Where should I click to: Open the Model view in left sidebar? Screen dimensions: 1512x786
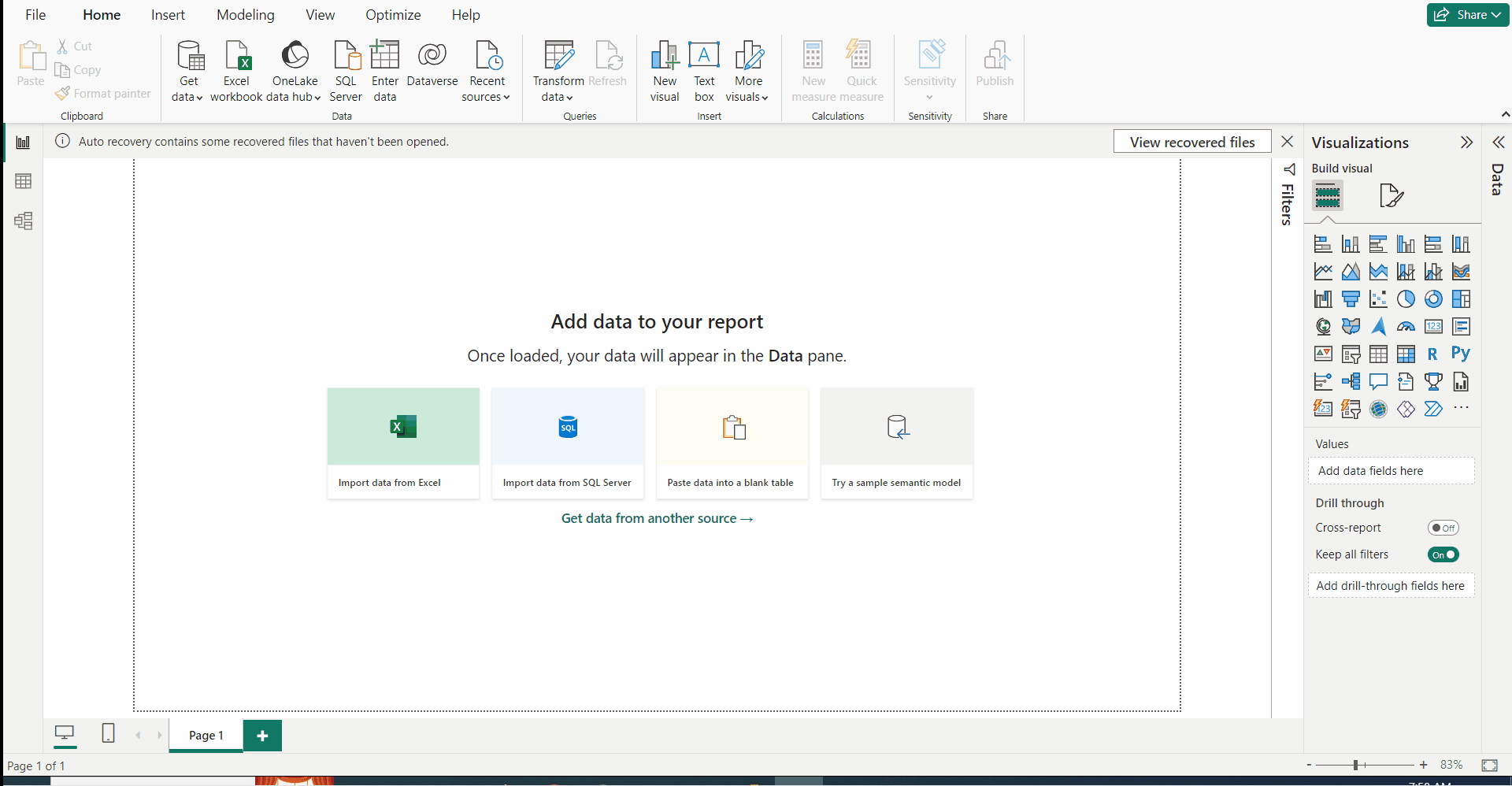[x=24, y=221]
